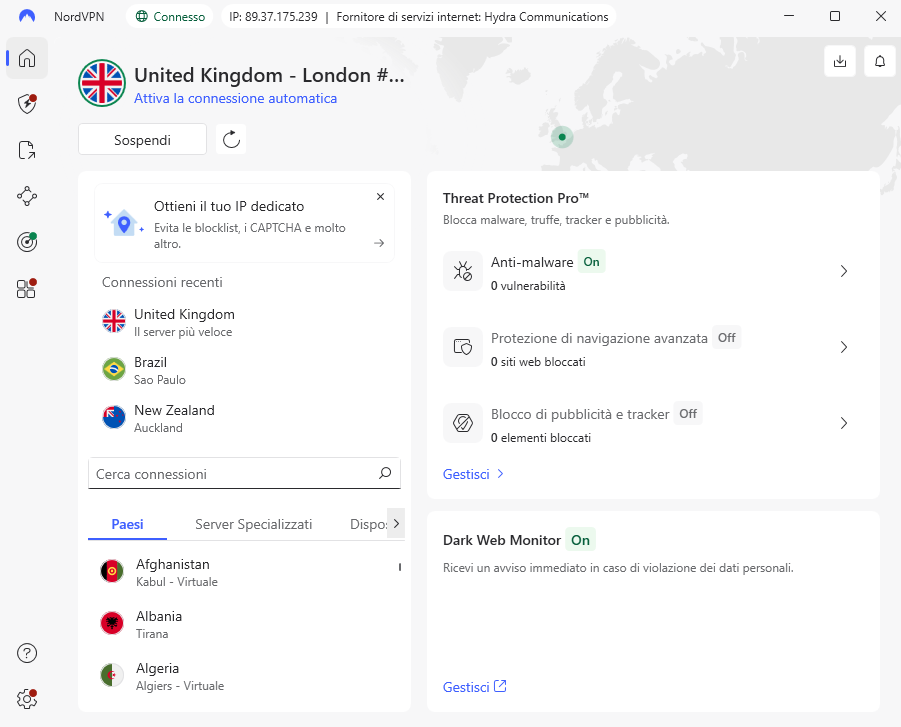Select Algeria Algiers - Virtuale row
Image resolution: width=901 pixels, height=727 pixels.
(x=244, y=676)
